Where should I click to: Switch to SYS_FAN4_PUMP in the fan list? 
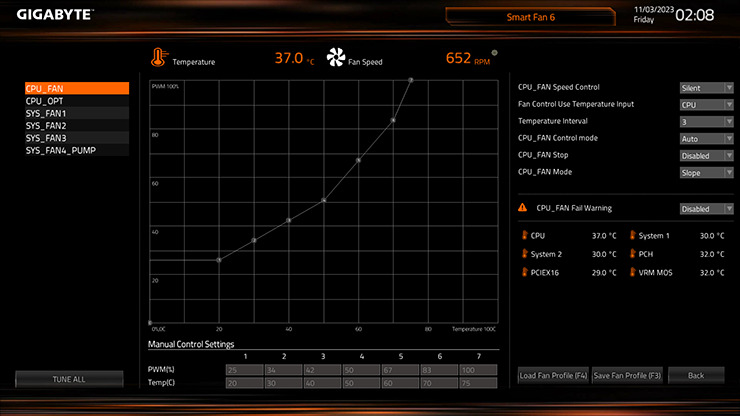(x=77, y=150)
